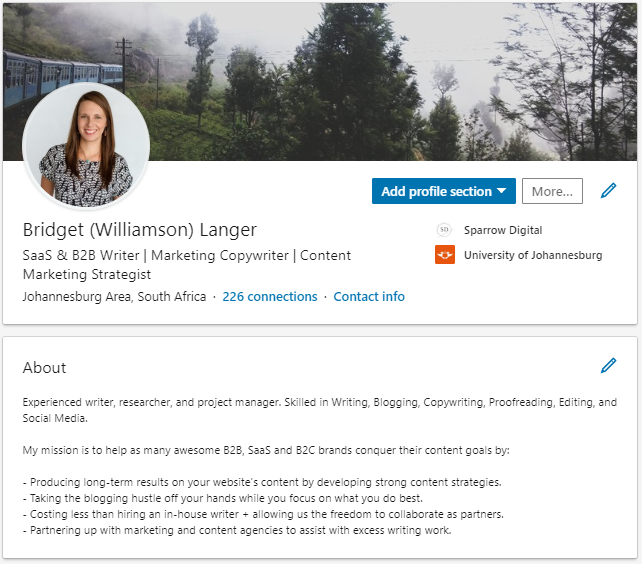Open the University of Johannesburg link

pyautogui.click(x=533, y=255)
